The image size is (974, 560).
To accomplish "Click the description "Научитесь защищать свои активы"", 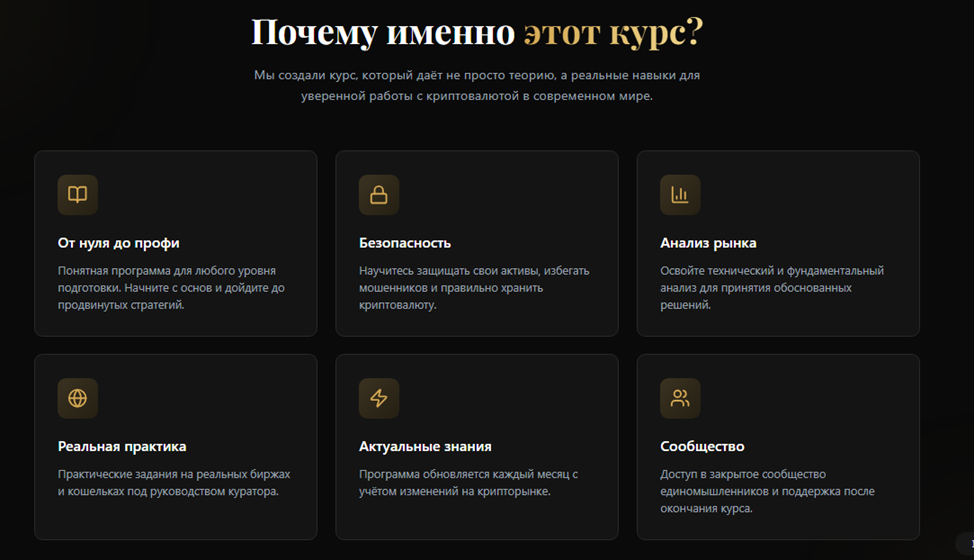I will tap(474, 288).
